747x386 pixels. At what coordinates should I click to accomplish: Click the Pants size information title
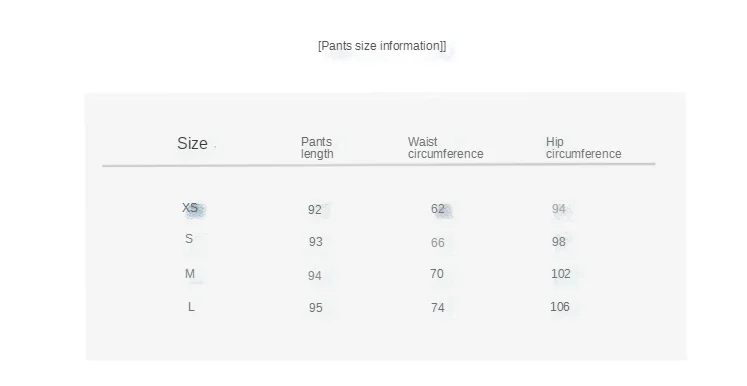pyautogui.click(x=382, y=46)
